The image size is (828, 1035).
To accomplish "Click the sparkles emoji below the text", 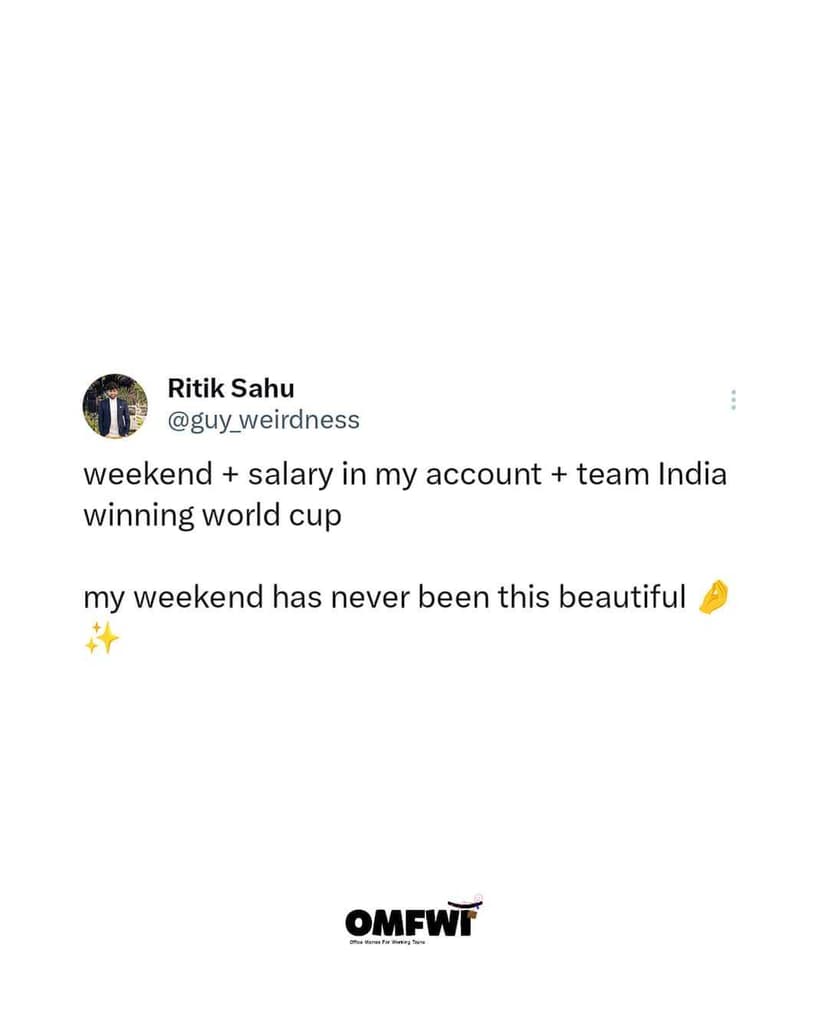I will pos(102,638).
